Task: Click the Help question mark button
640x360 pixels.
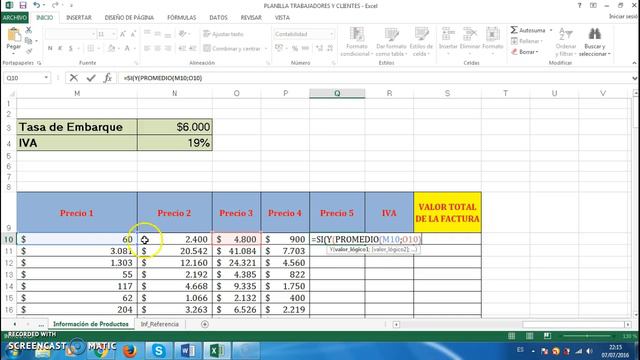Action: click(x=580, y=5)
